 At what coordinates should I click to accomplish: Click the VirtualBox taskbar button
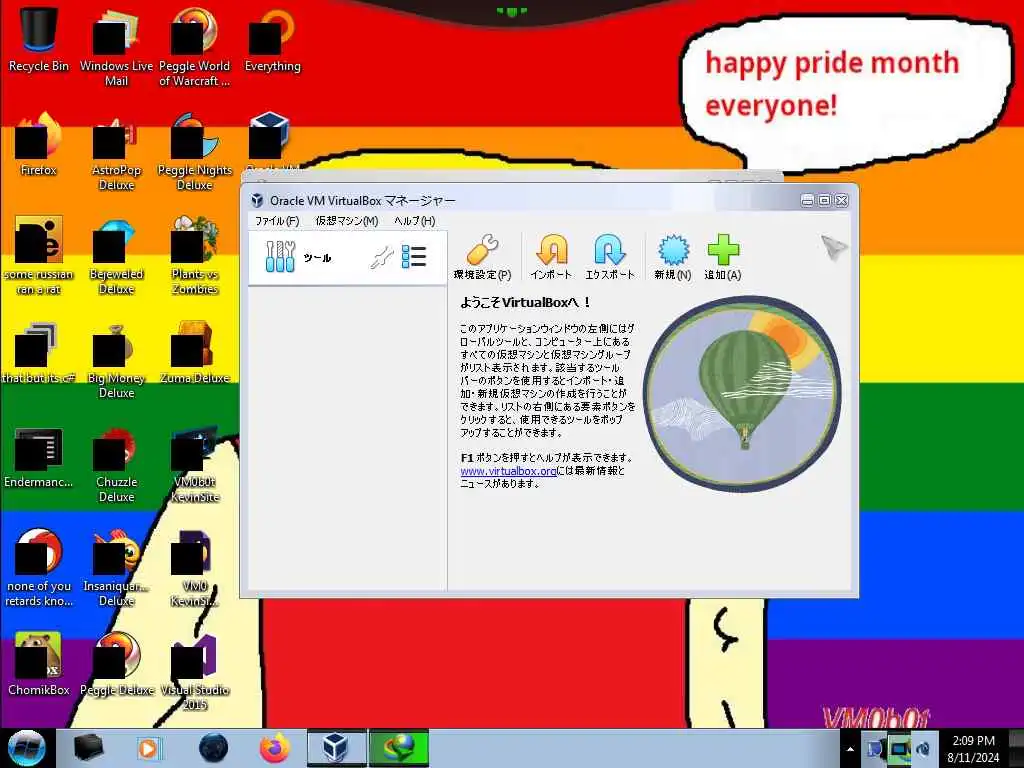click(x=336, y=748)
